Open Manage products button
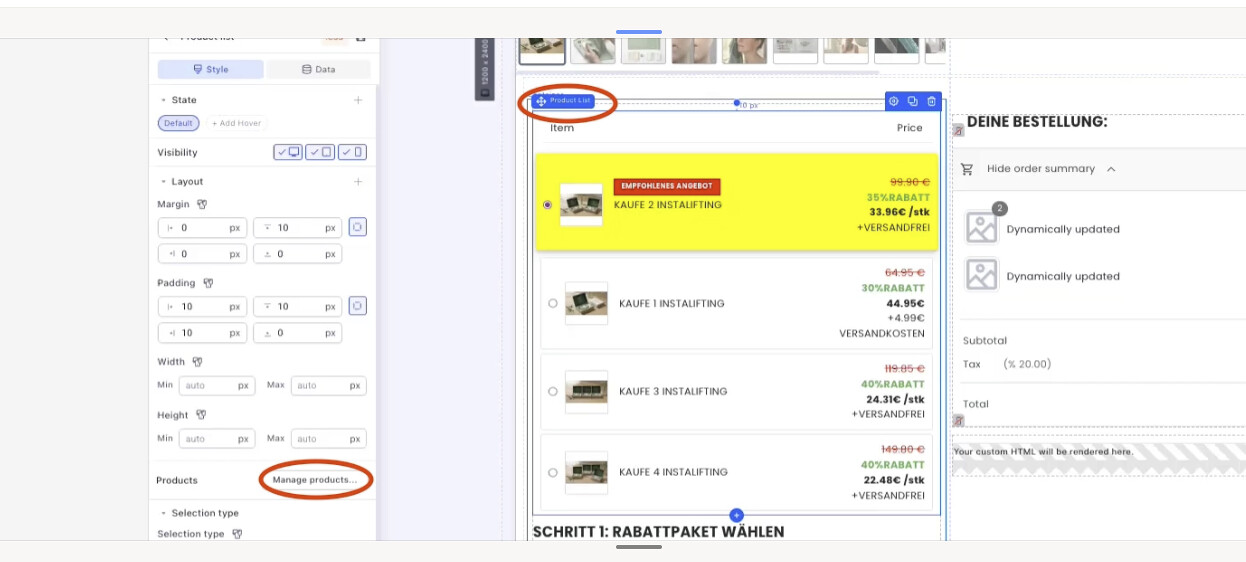 pyautogui.click(x=315, y=480)
